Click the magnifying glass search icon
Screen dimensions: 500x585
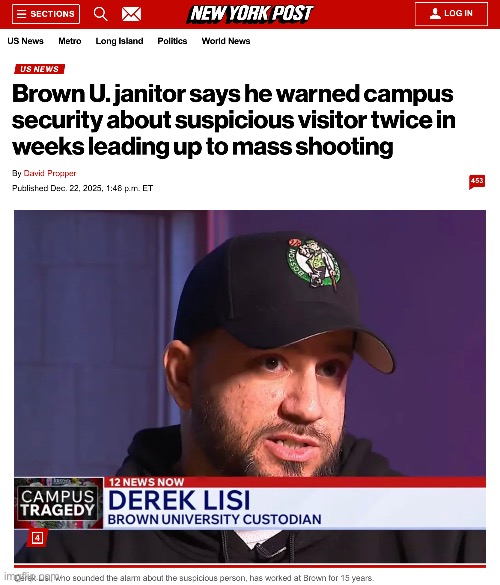pos(100,14)
